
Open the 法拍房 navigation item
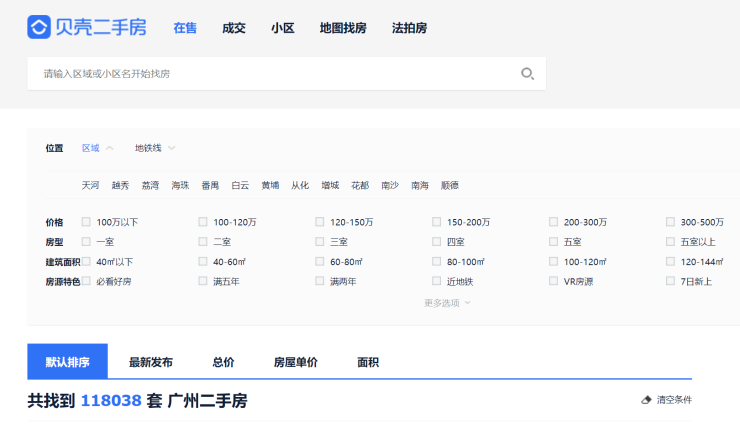point(409,28)
